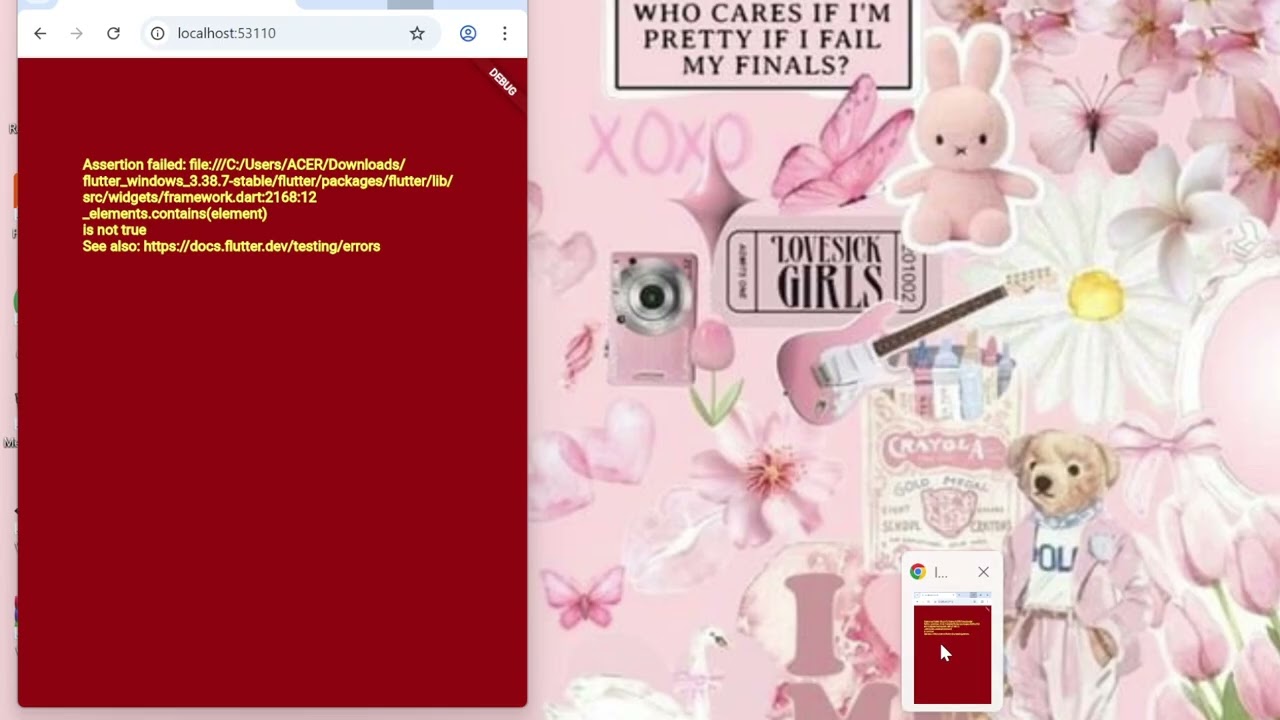This screenshot has height=720, width=1280.
Task: Click the '_elements.contains(element)' text
Action: click(175, 214)
